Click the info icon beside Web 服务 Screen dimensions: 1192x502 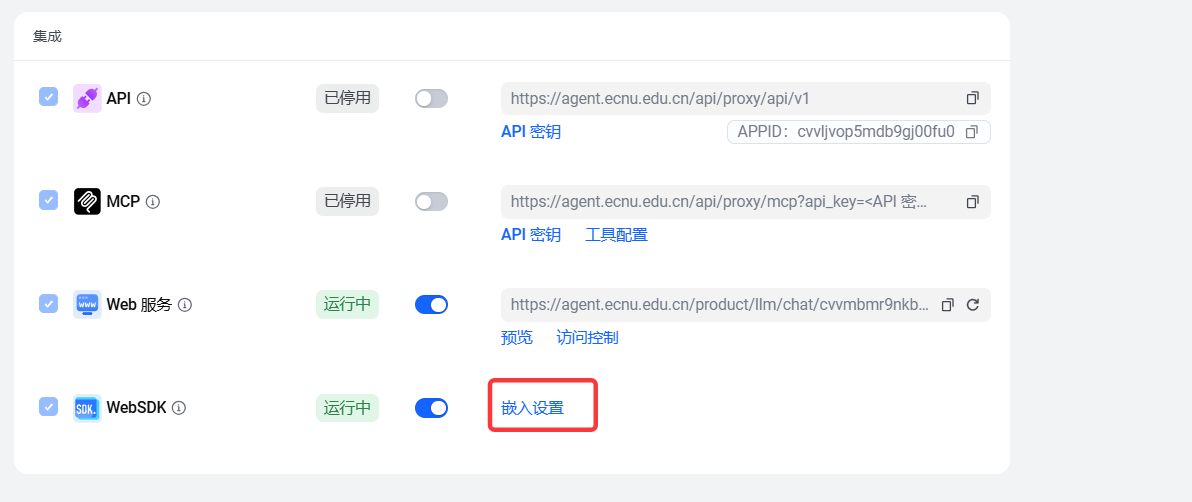pyautogui.click(x=185, y=305)
